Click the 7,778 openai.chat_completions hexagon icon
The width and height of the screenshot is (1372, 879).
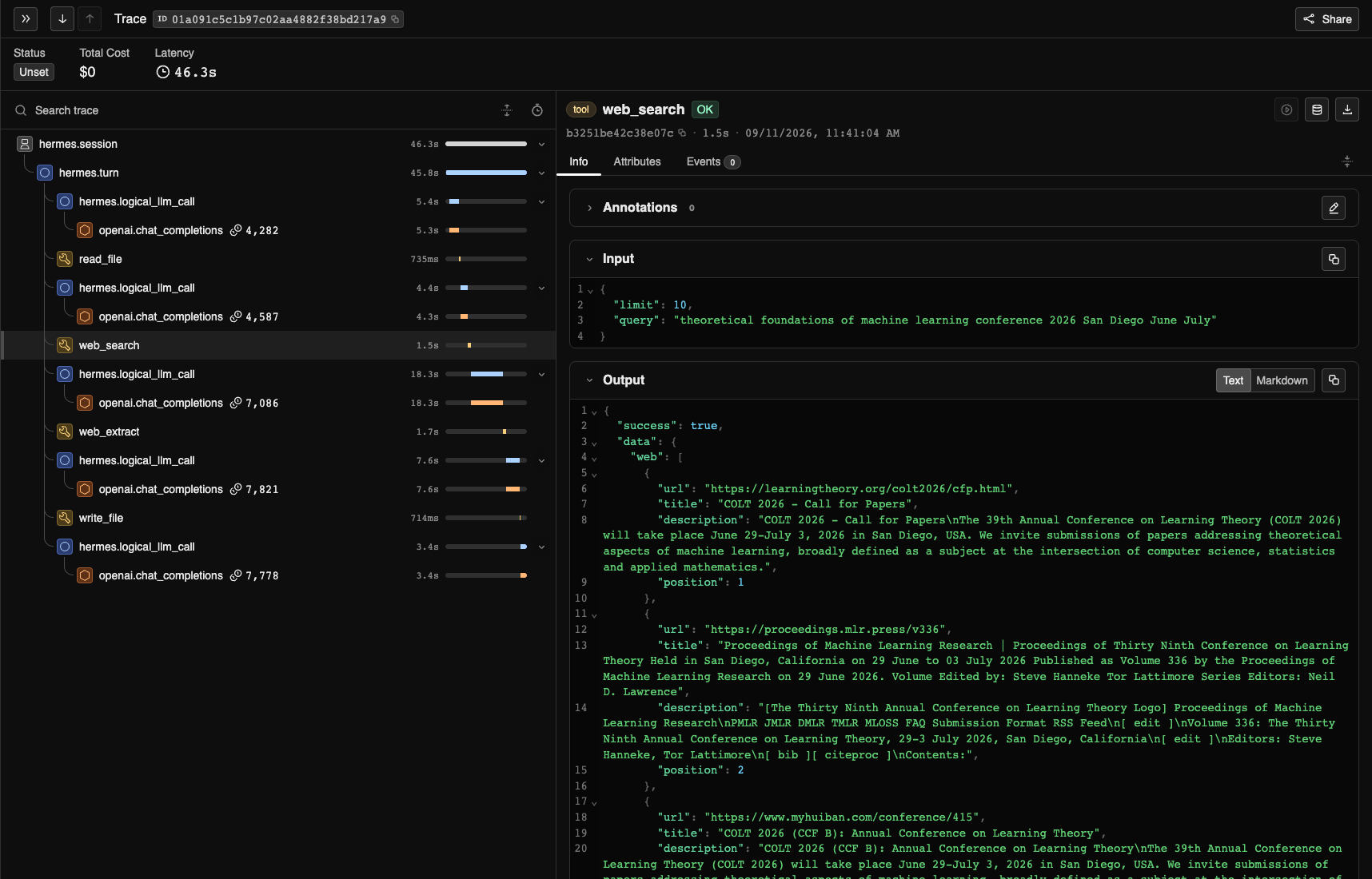(85, 575)
